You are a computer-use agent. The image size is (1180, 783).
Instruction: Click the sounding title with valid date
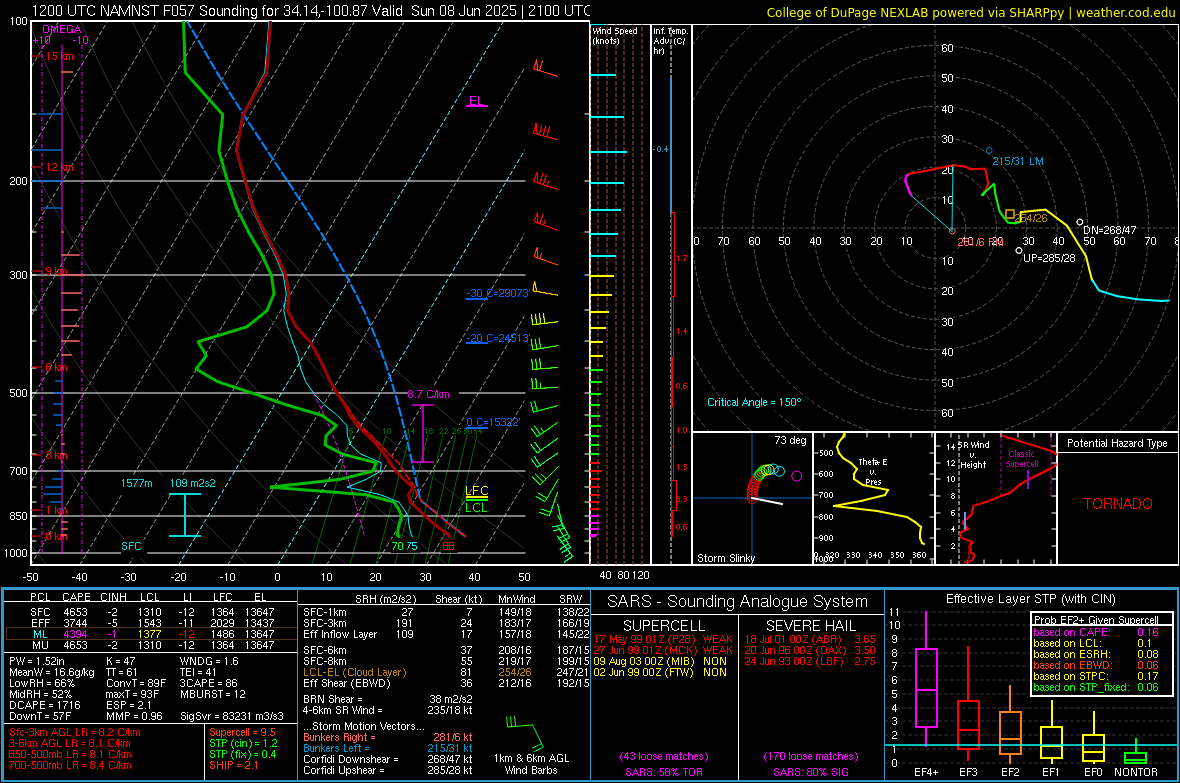click(312, 11)
